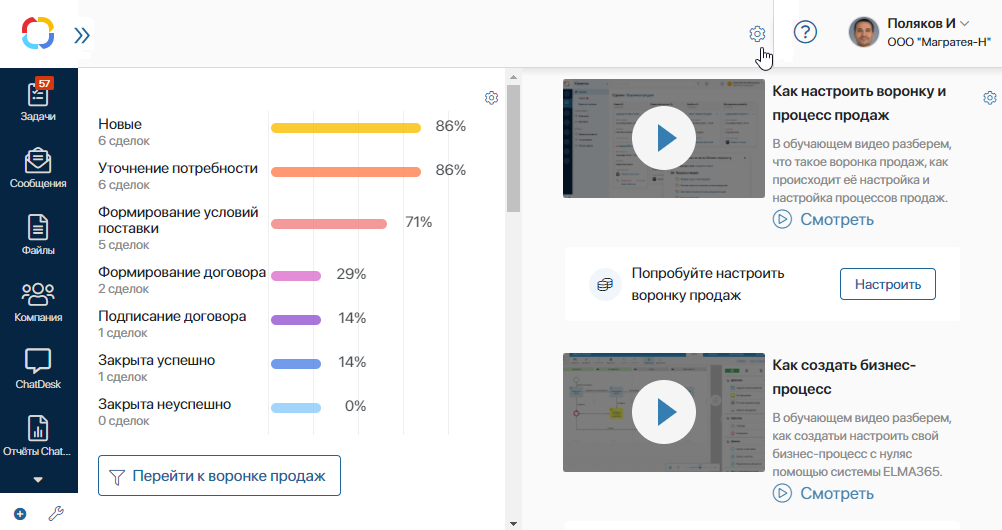Open the Отчёты Chat reports section

pos(38,436)
